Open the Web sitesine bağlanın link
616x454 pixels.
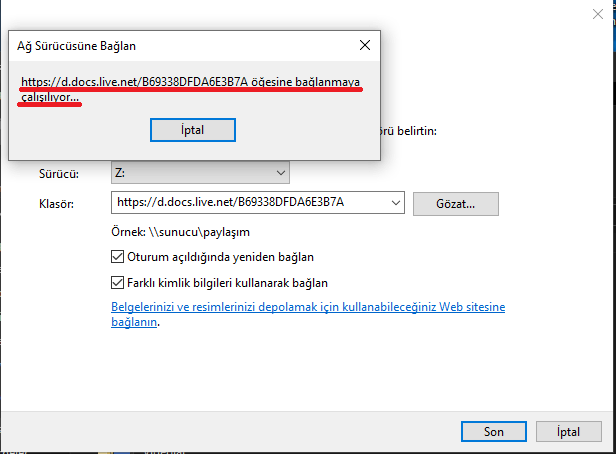tap(308, 314)
